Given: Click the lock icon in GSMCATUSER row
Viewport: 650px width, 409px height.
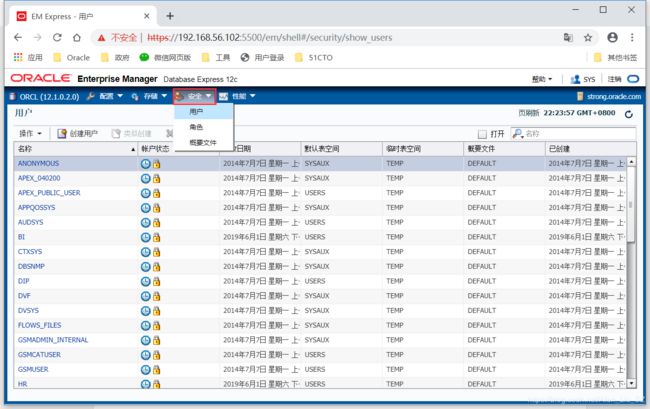Looking at the screenshot, I should pyautogui.click(x=156, y=355).
